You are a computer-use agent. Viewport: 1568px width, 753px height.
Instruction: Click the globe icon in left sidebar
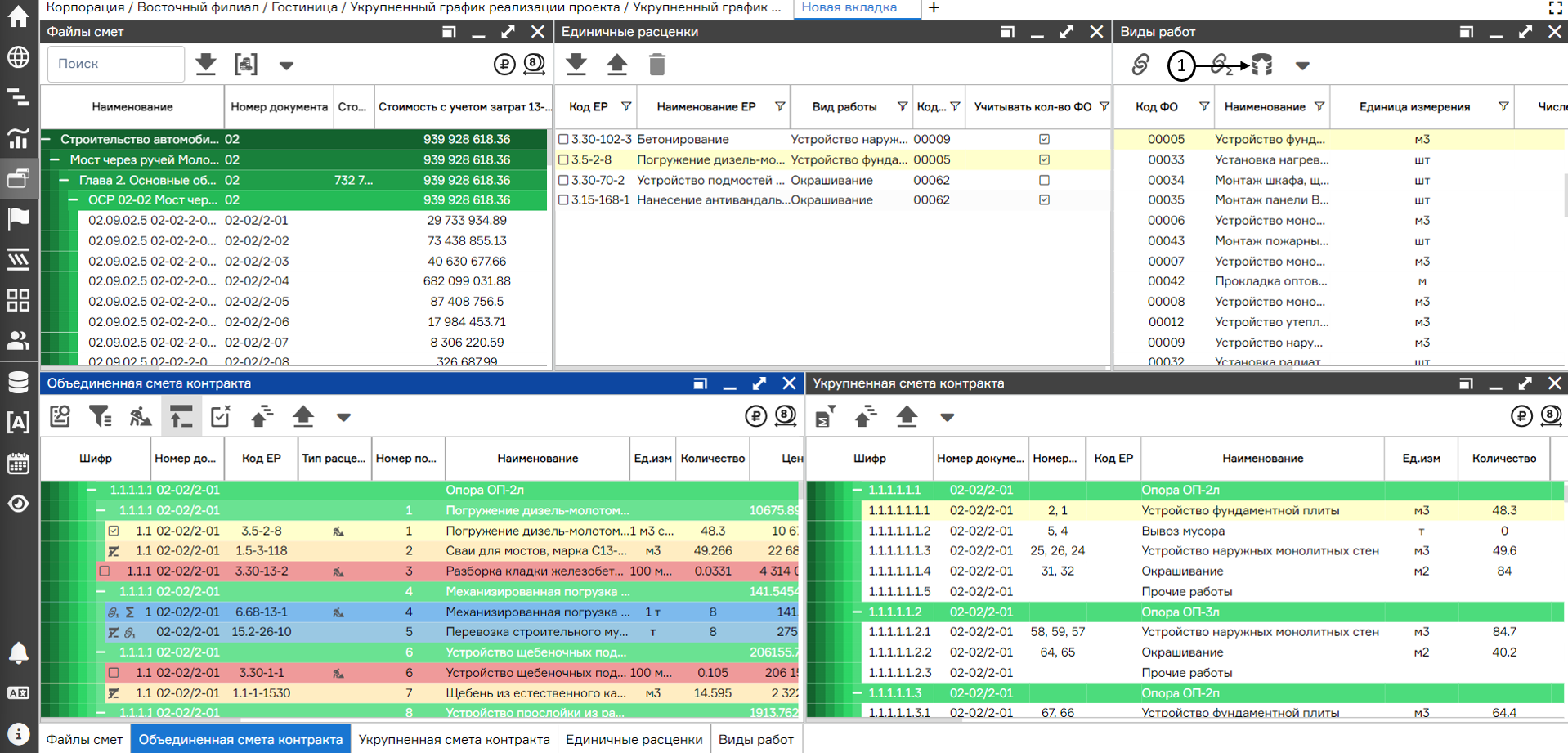coord(18,57)
